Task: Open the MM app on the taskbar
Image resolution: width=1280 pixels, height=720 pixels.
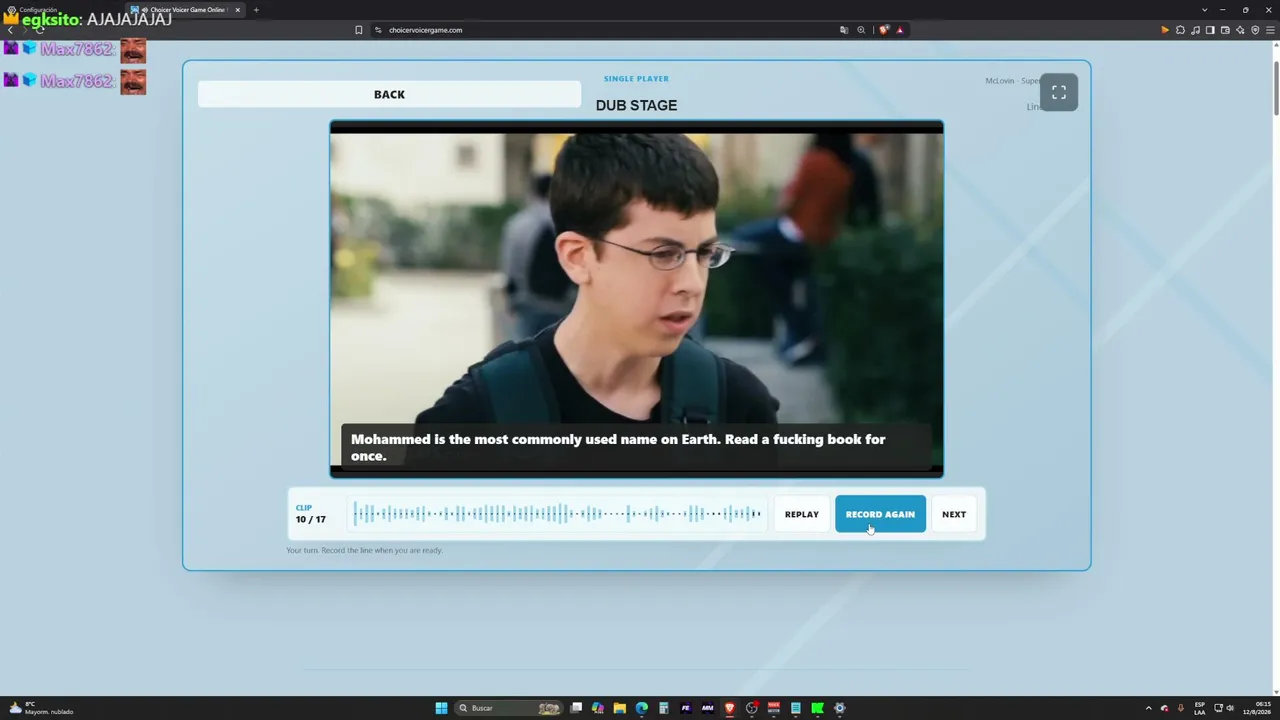Action: pos(707,708)
